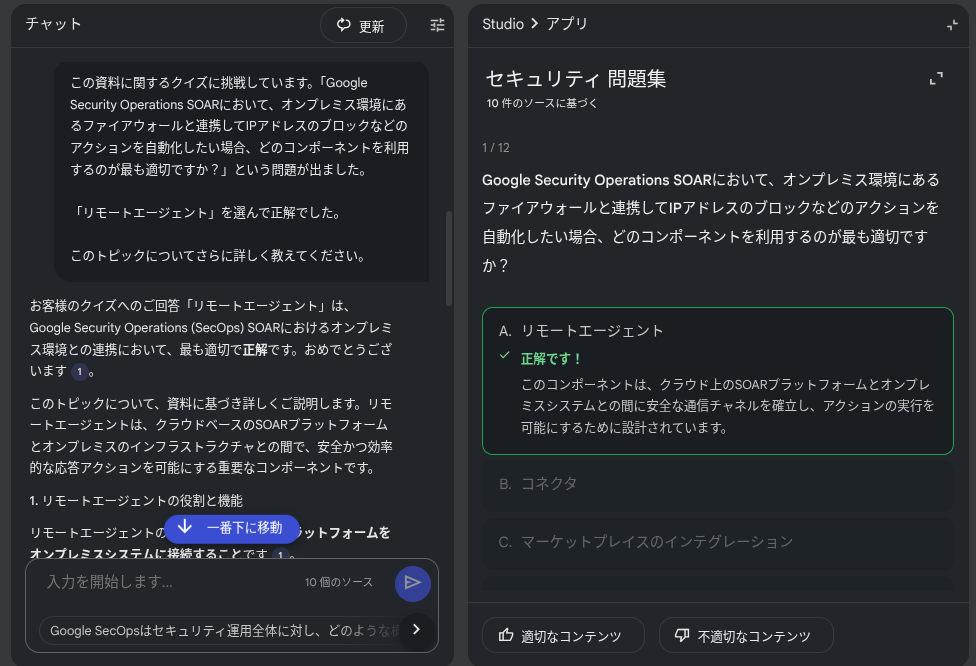Click 不適切なコンテンツ thumbs-down button
Viewport: 976px width, 666px height.
point(746,636)
